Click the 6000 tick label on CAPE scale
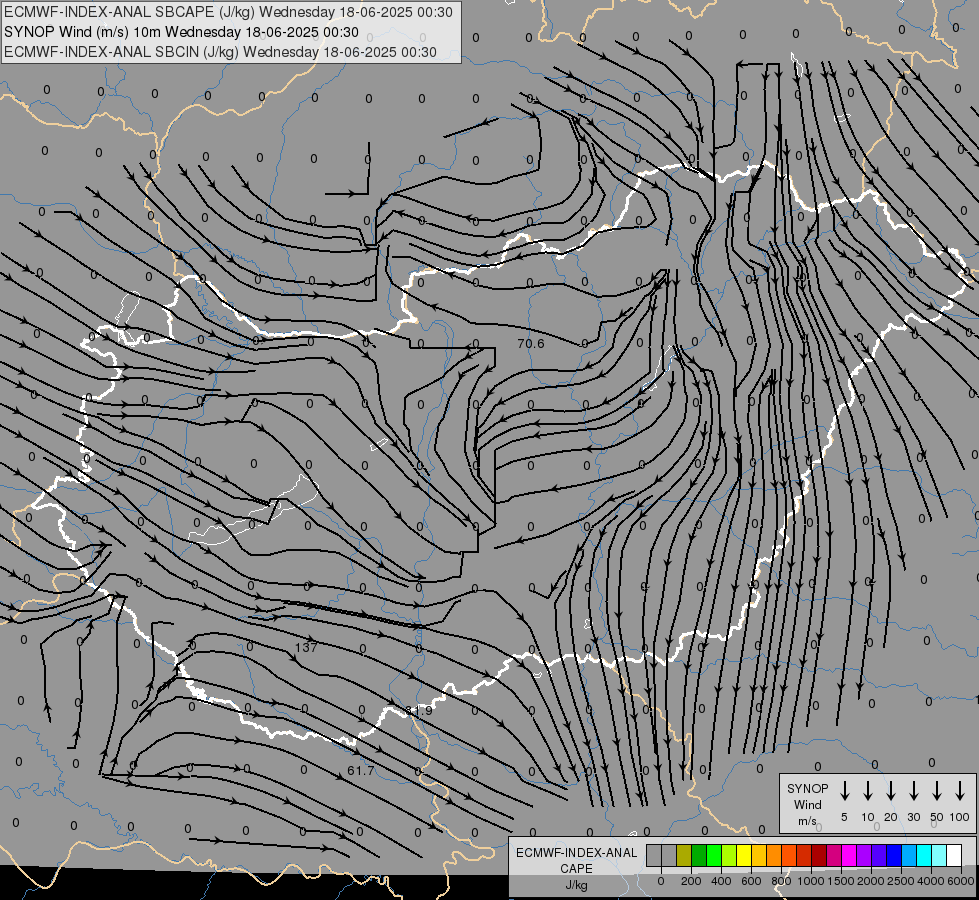979x900 pixels. (x=961, y=881)
